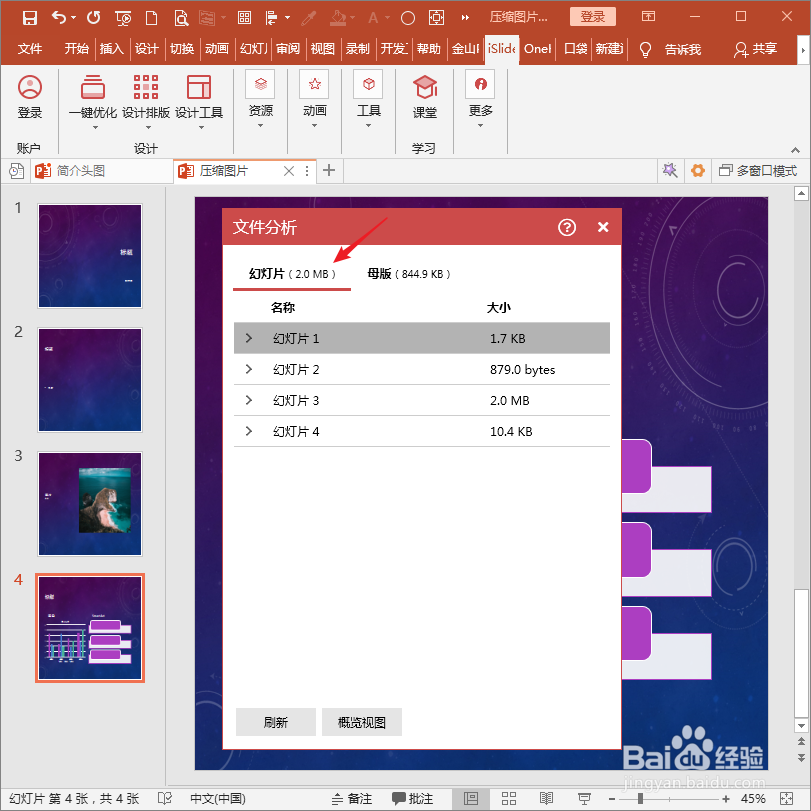Click the 概览视图 overview button
The height and width of the screenshot is (811, 811).
pos(362,722)
